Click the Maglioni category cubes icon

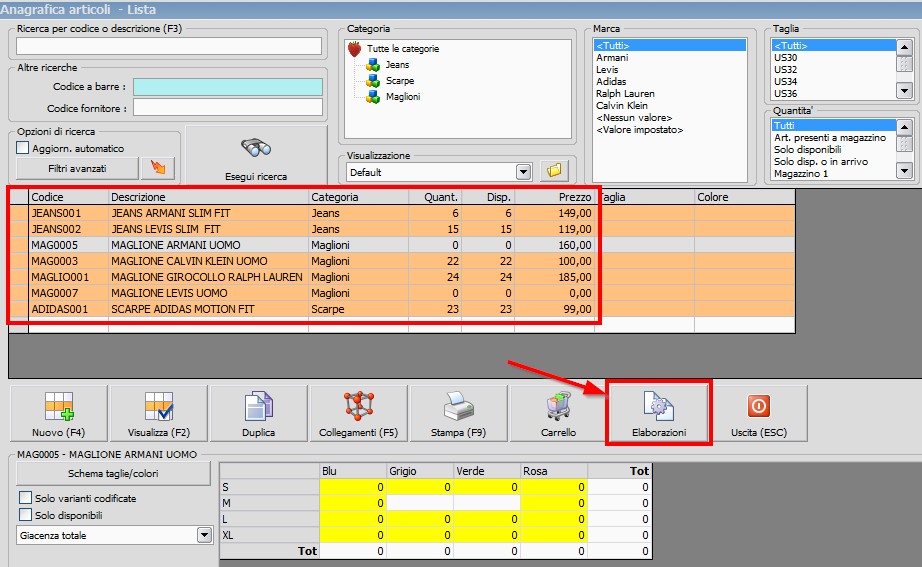point(373,96)
